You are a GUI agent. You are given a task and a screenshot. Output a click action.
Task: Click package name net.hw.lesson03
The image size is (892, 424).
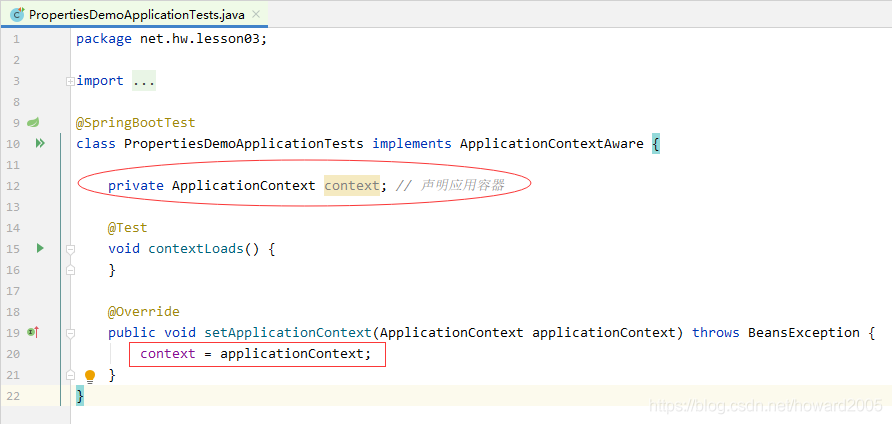click(x=201, y=39)
